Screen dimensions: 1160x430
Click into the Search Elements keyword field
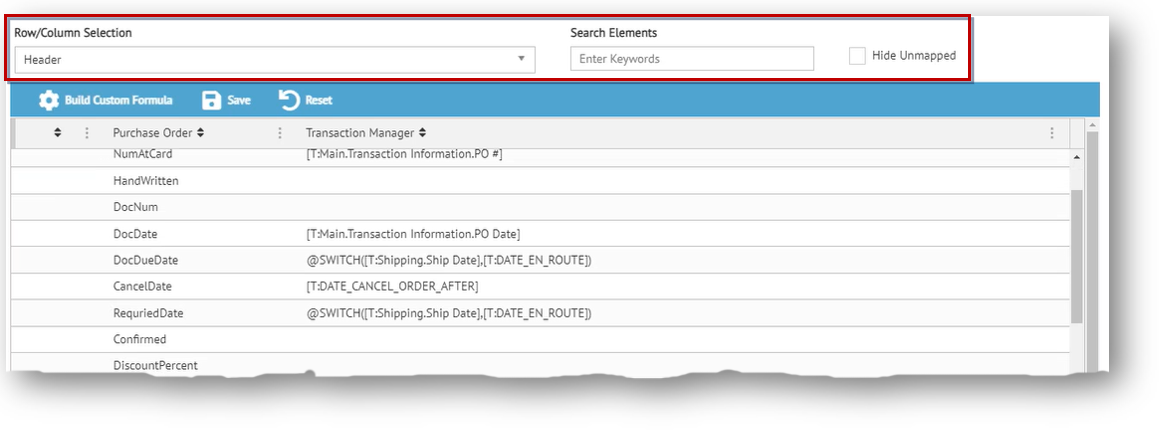click(x=692, y=59)
